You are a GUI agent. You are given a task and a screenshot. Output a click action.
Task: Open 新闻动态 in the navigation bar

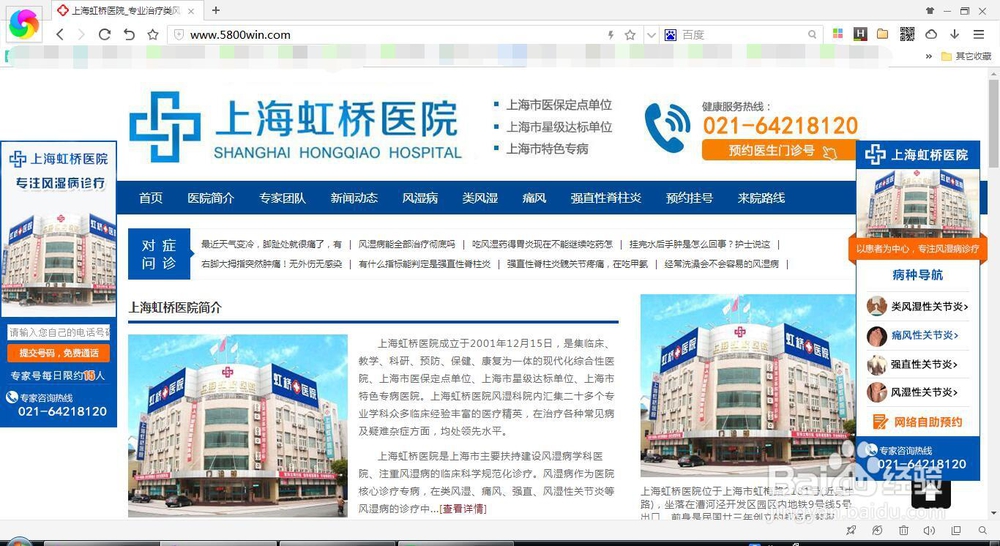(x=354, y=198)
